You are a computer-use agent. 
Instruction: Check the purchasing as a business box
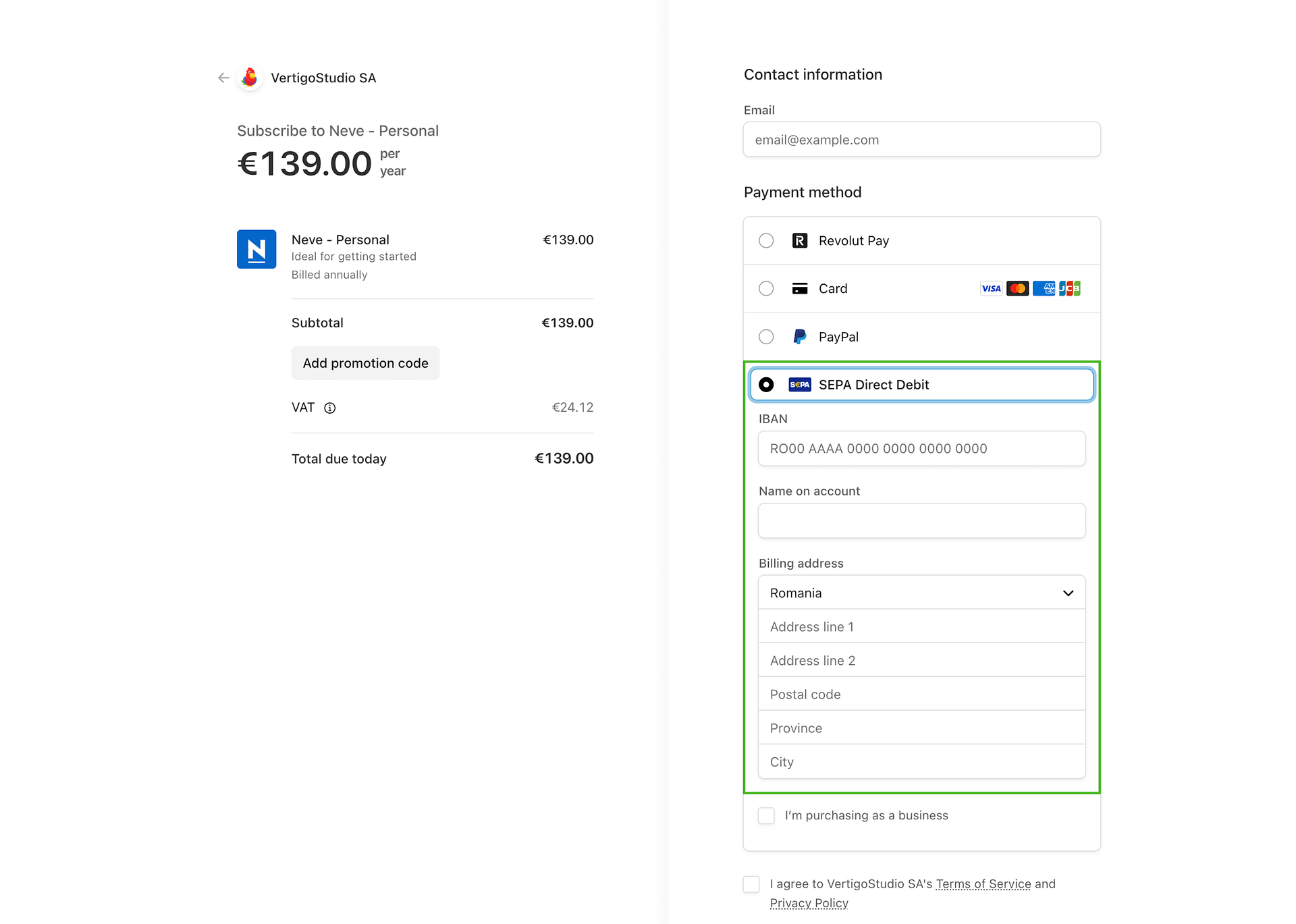(x=766, y=815)
